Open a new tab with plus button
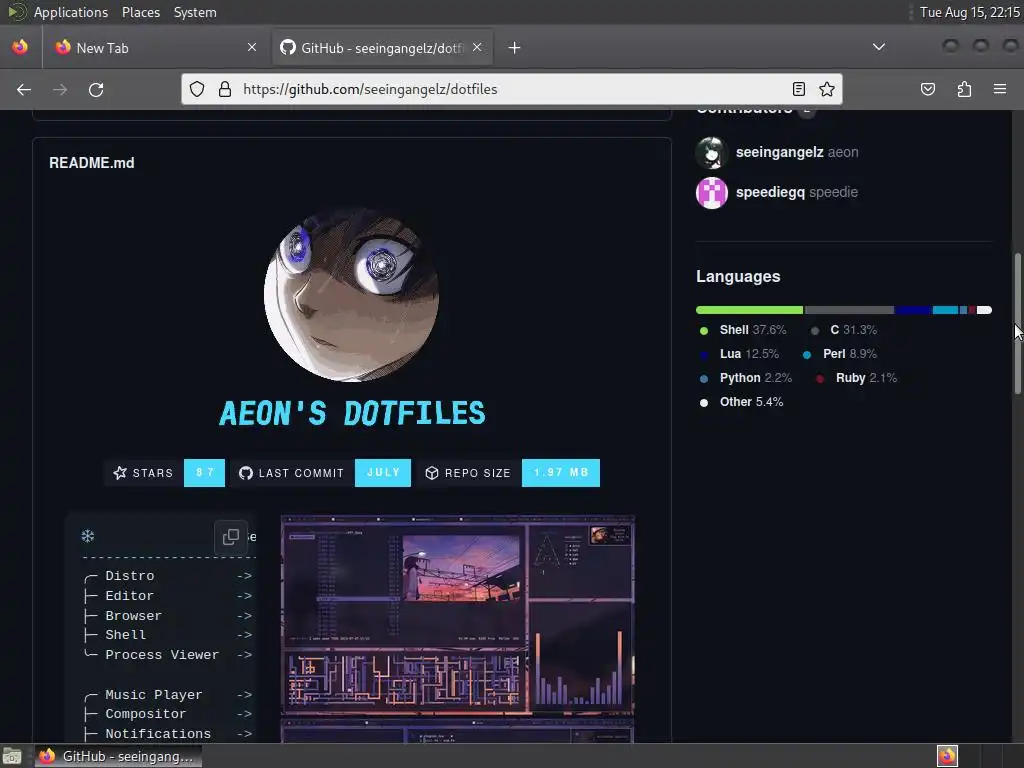This screenshot has width=1024, height=768. tap(515, 48)
